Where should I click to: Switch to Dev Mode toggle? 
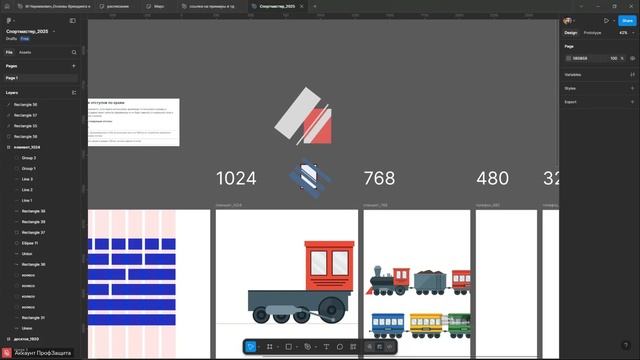coord(390,347)
